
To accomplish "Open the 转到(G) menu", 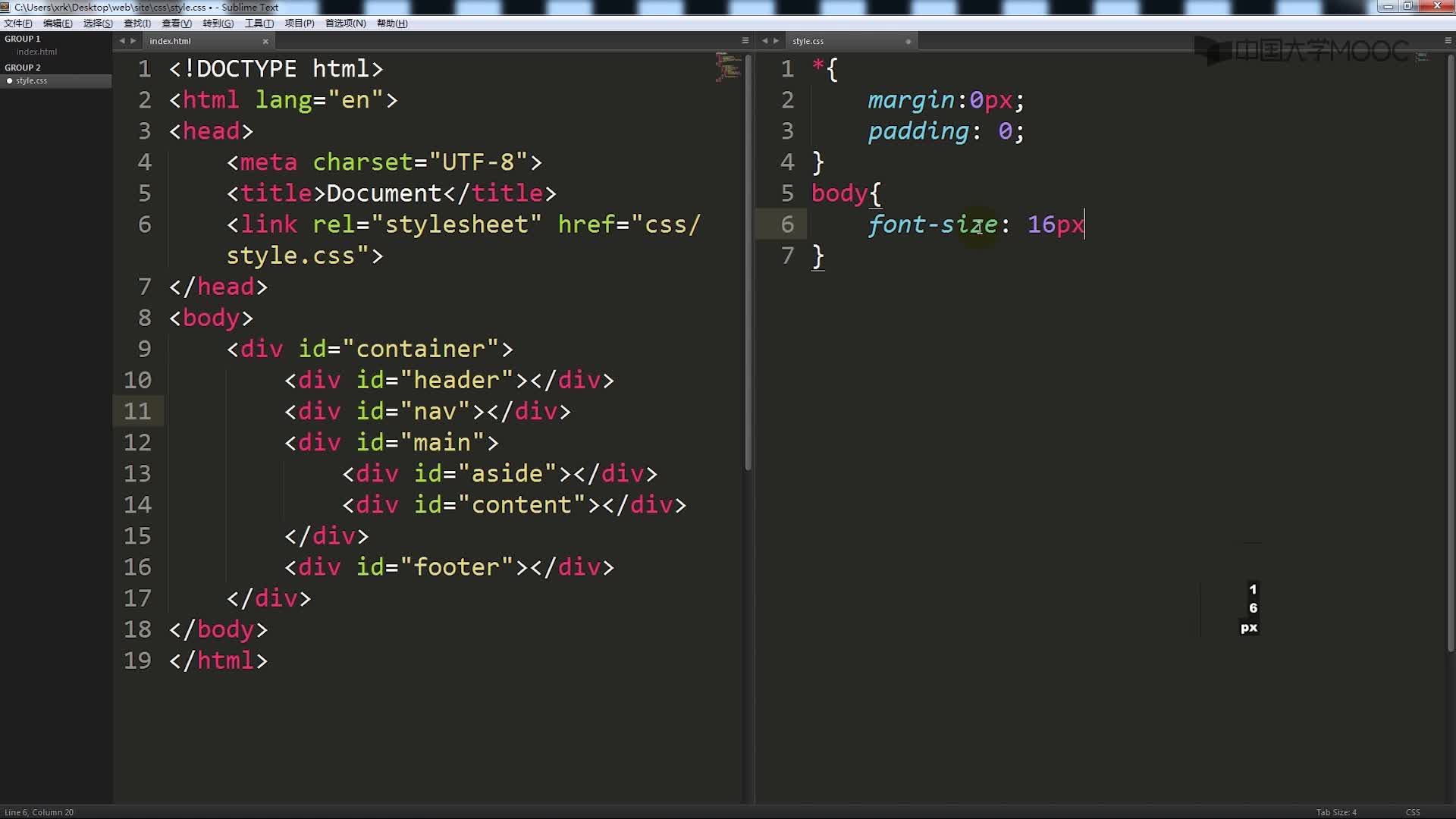I will pos(218,24).
